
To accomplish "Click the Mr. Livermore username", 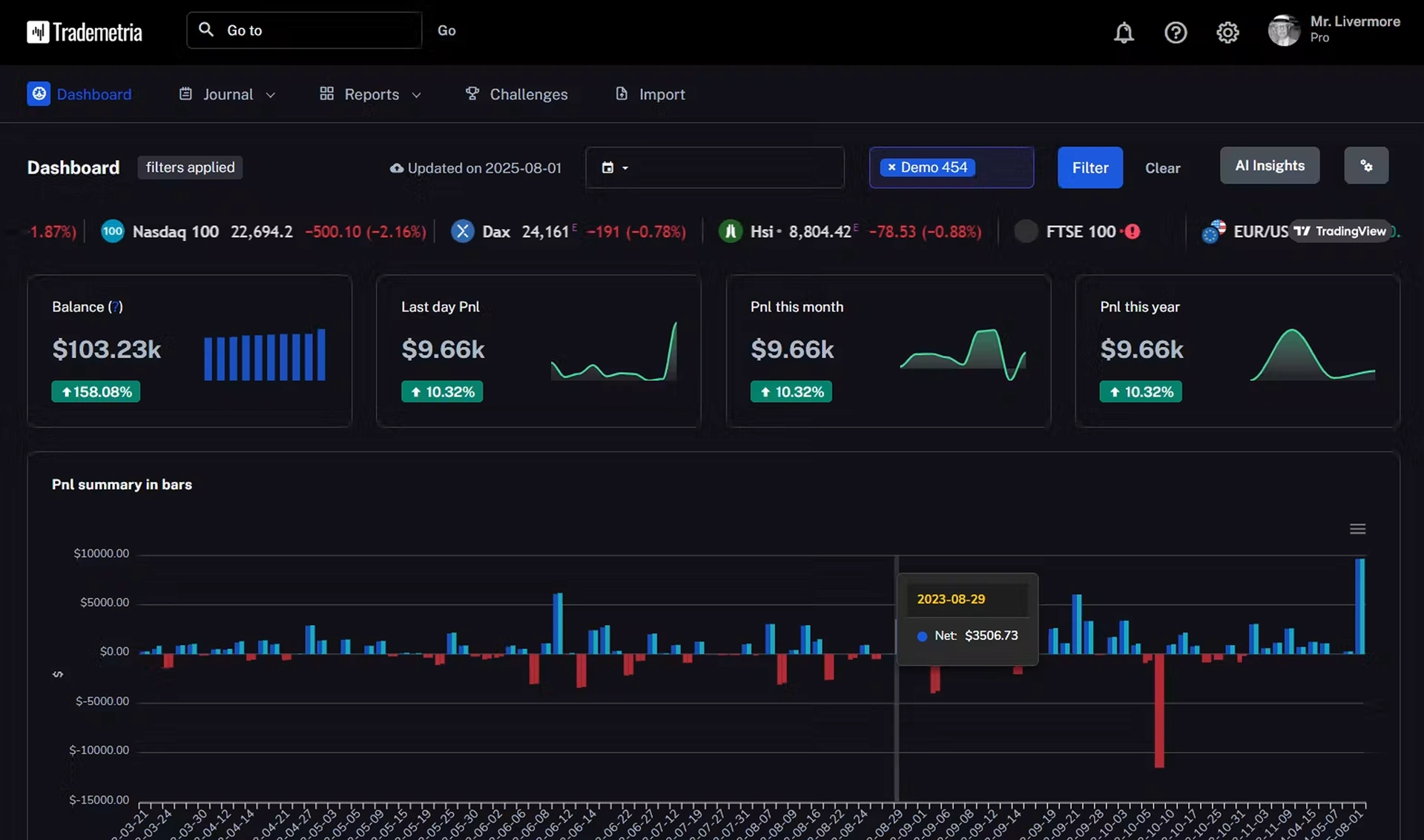I will 1355,22.
